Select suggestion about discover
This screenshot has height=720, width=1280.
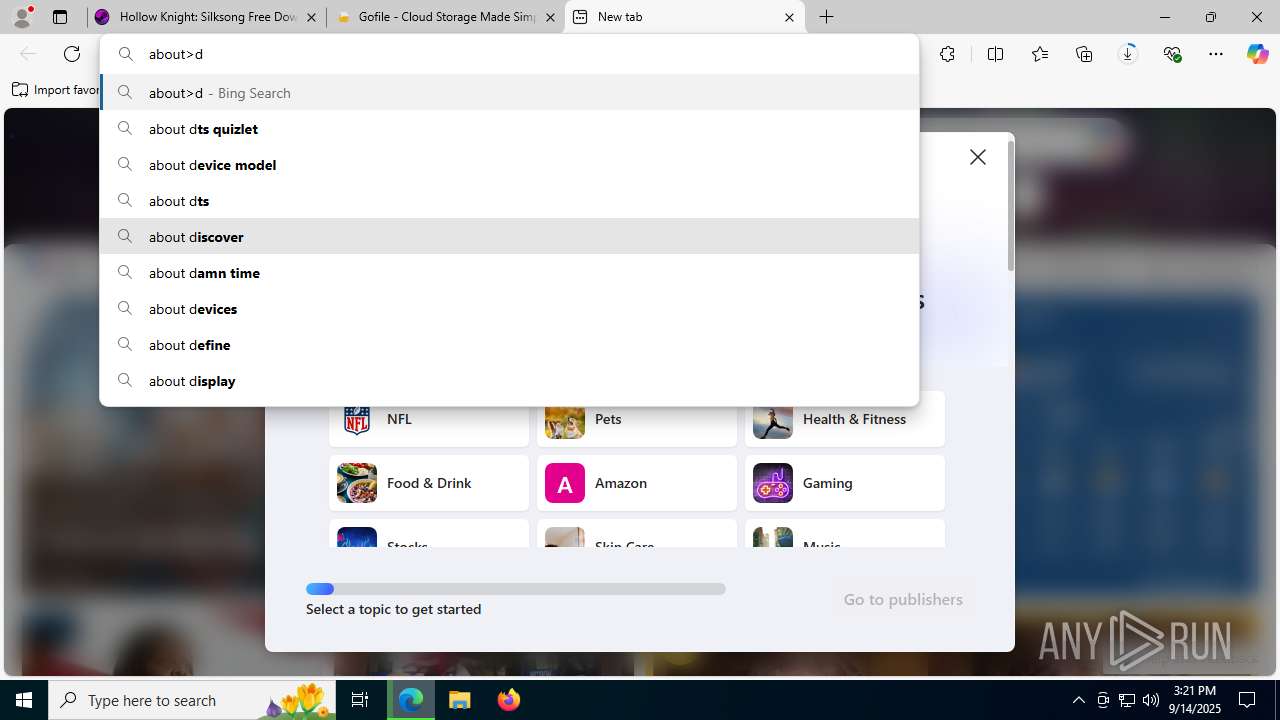pos(509,236)
